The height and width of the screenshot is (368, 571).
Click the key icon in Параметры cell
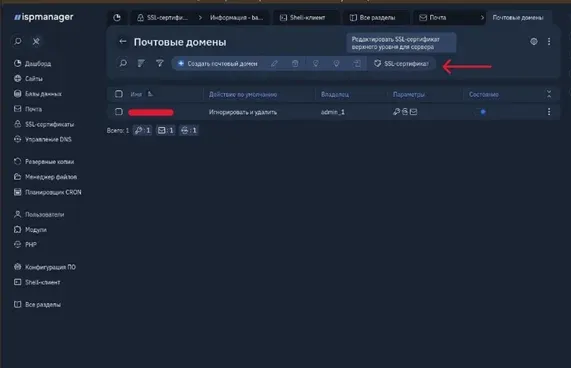[396, 112]
